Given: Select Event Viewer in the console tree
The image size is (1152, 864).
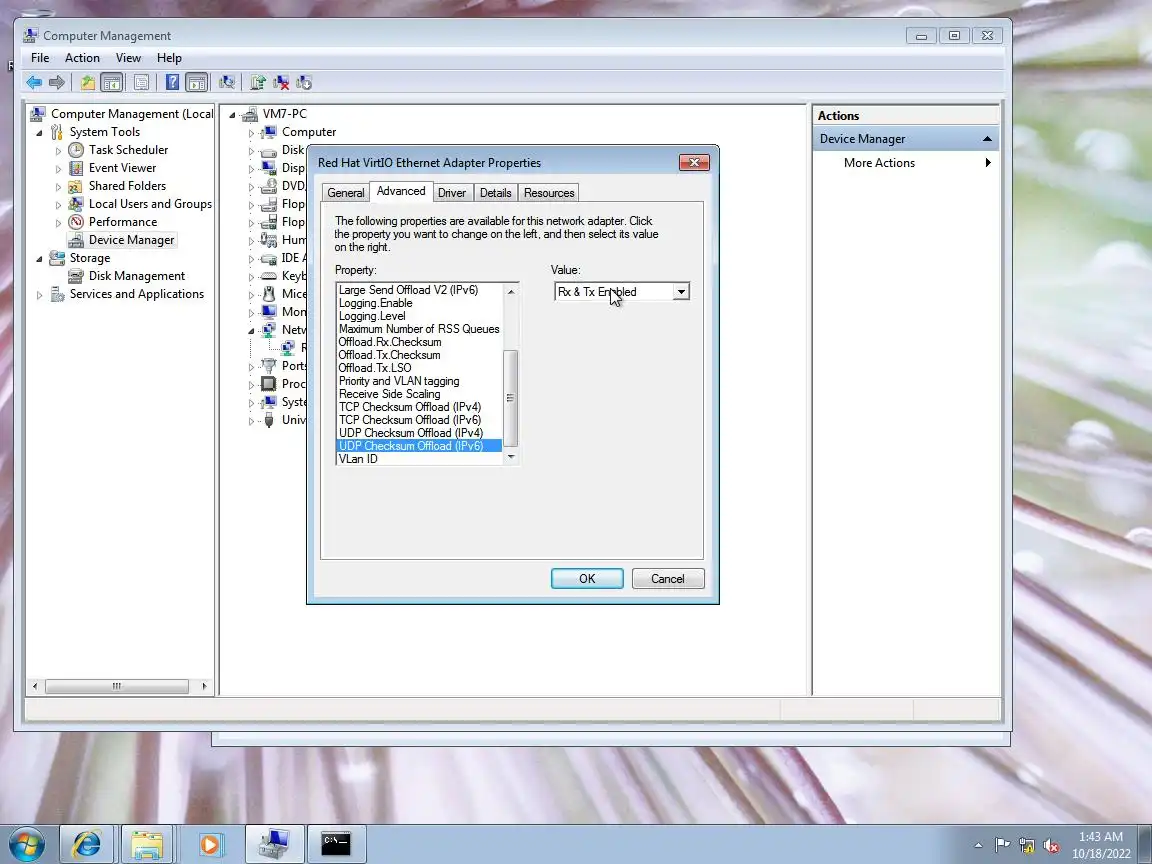Looking at the screenshot, I should coord(122,168).
